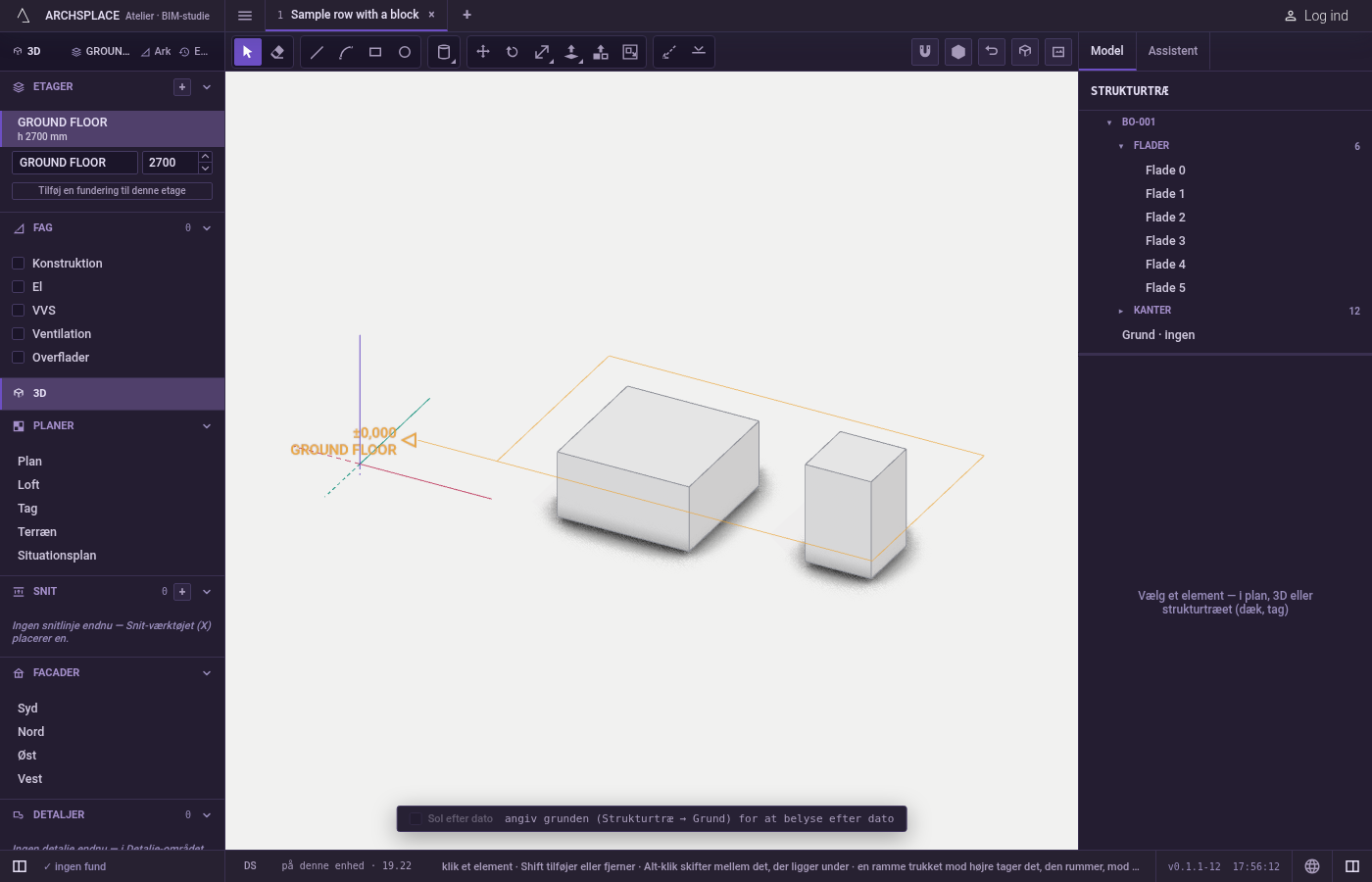Viewport: 1372px width, 882px height.
Task: Click the rotate tool
Action: pos(513,52)
